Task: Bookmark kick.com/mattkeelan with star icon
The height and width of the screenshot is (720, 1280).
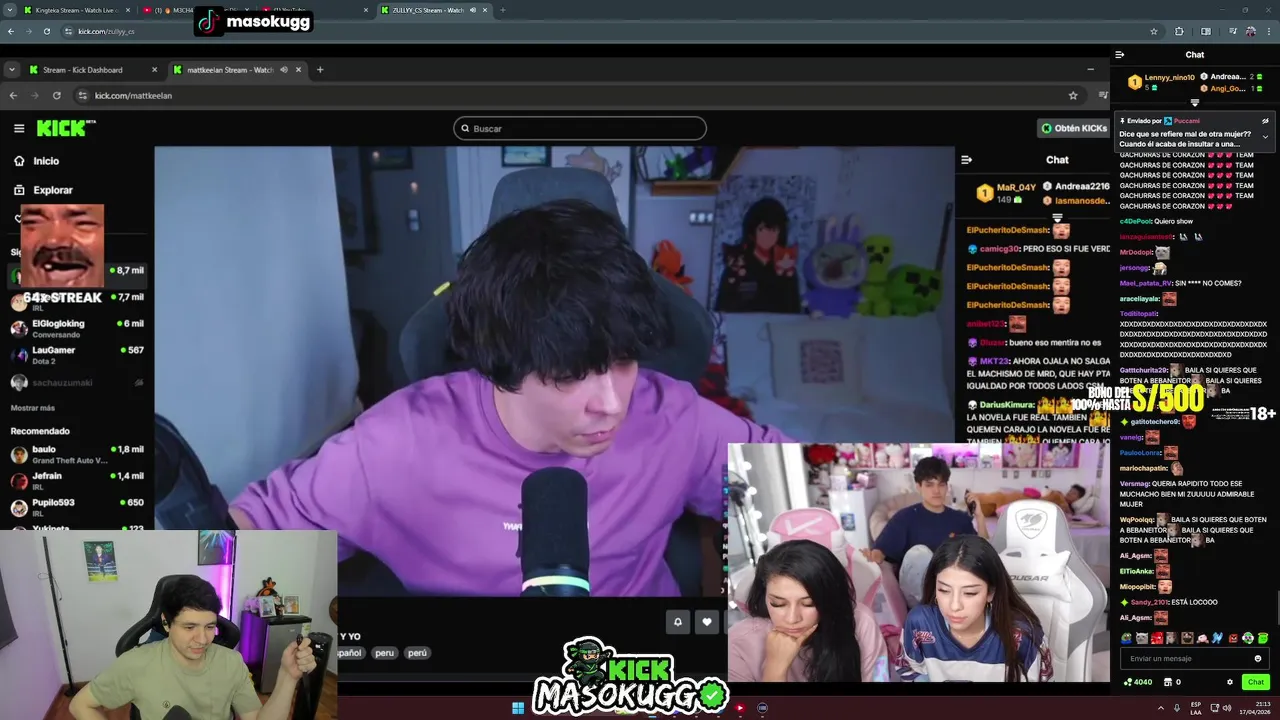Action: coord(1073,96)
